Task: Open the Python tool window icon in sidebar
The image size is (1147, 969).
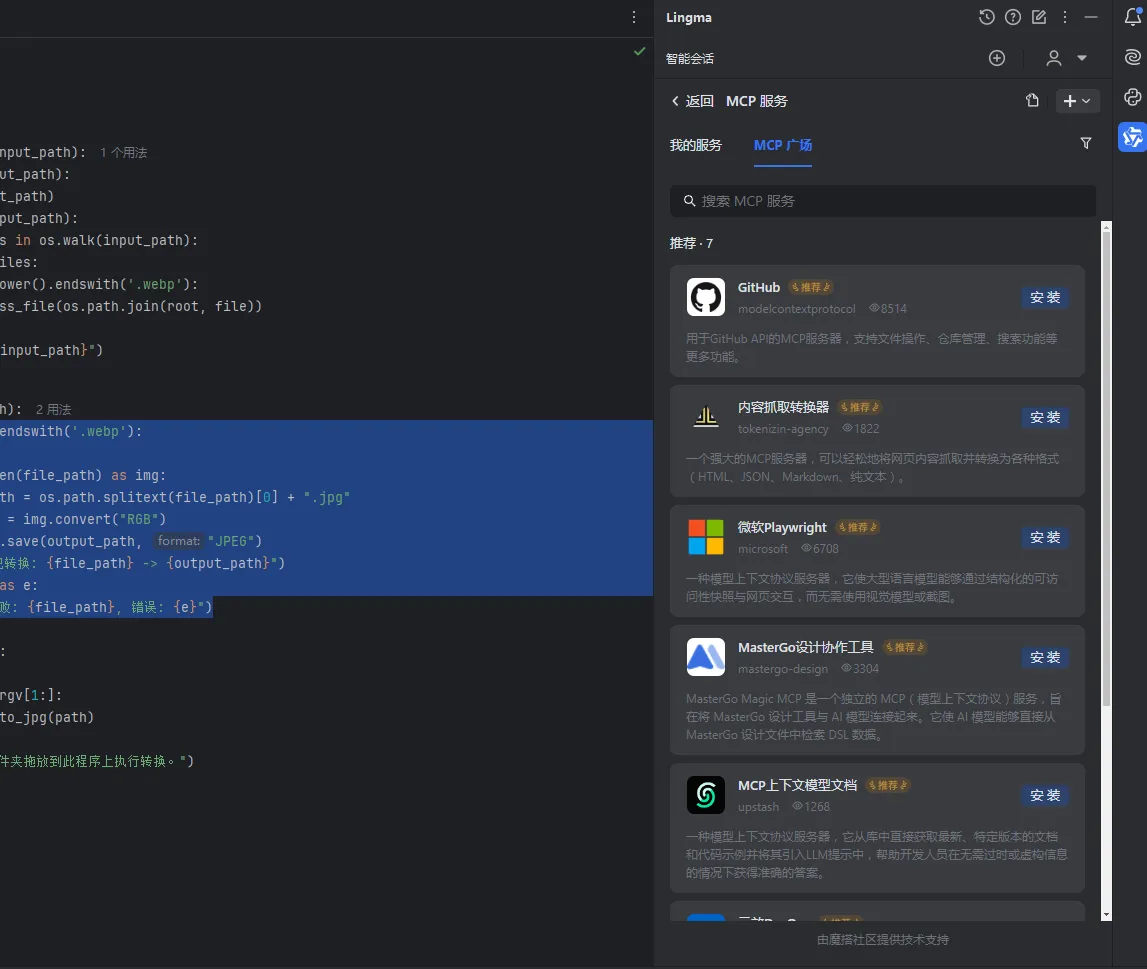Action: [1132, 97]
